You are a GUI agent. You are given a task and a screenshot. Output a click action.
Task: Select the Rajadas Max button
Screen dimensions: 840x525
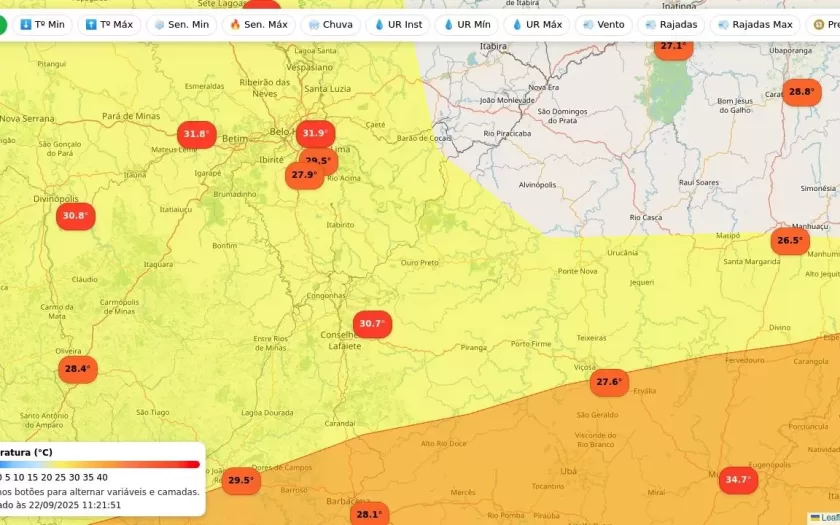(x=755, y=24)
